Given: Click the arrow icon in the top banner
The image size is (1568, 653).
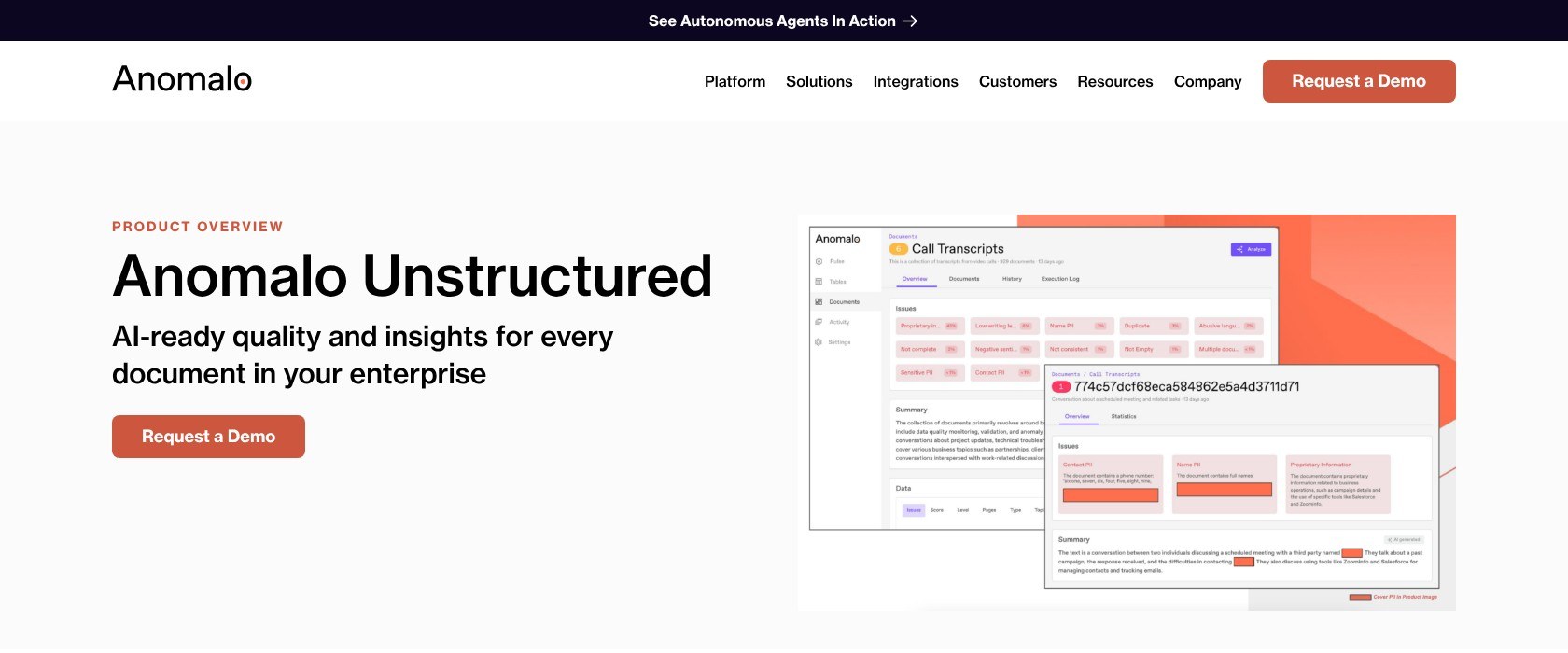Looking at the screenshot, I should (910, 21).
